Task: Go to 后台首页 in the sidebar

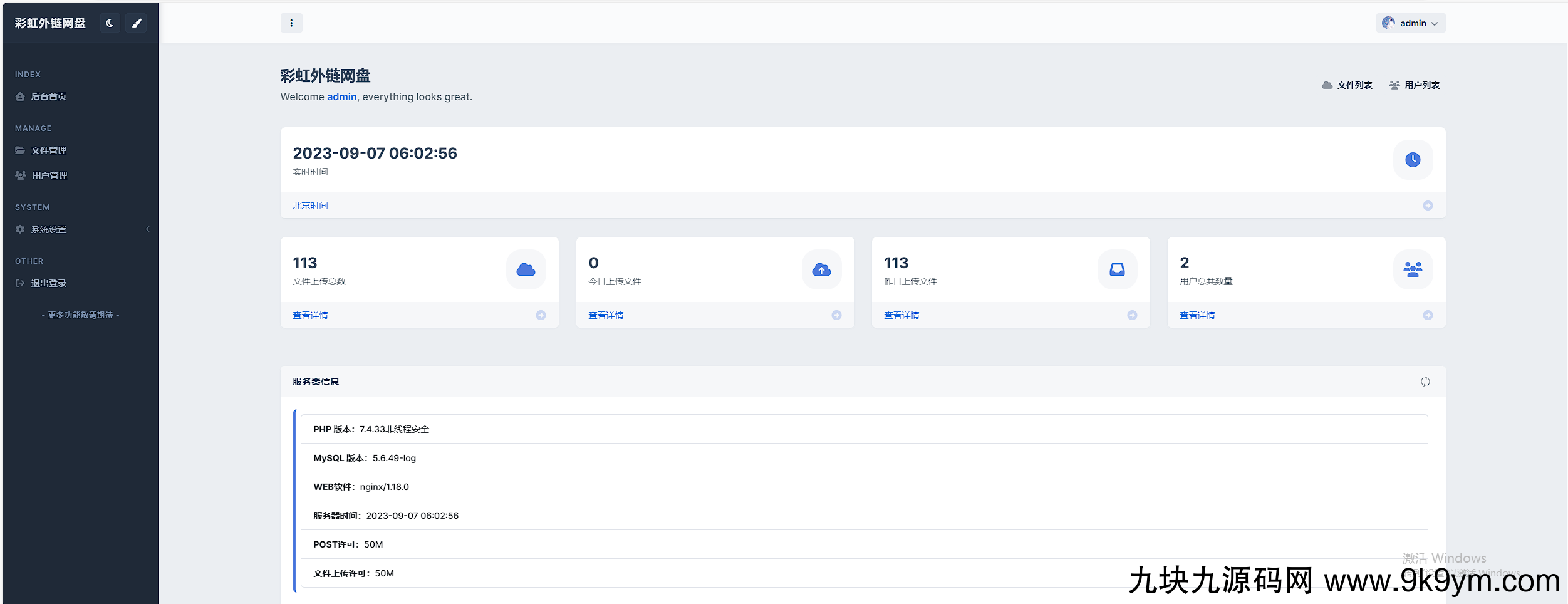Action: coord(48,96)
